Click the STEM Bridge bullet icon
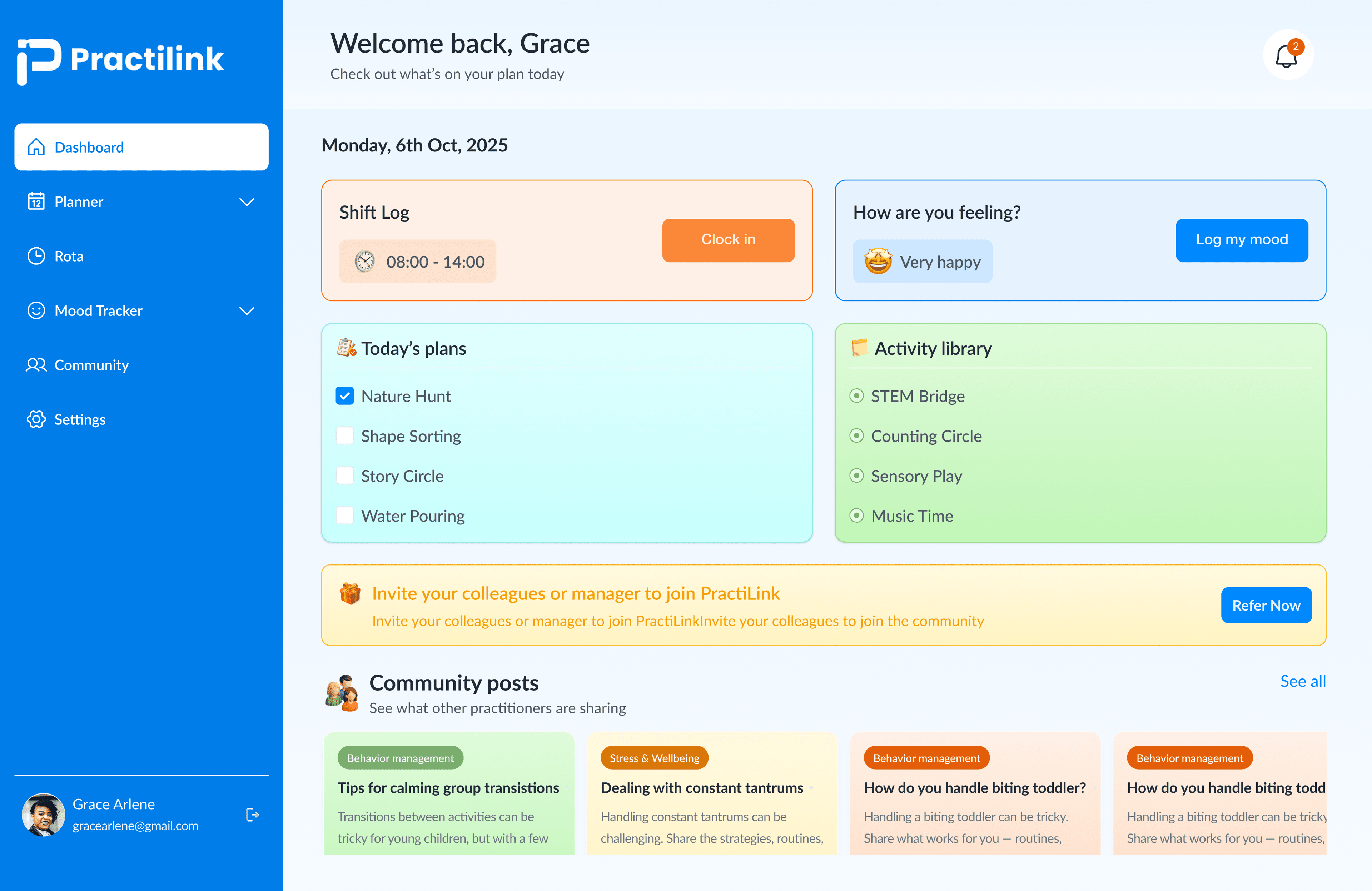This screenshot has height=891, width=1372. (x=857, y=396)
